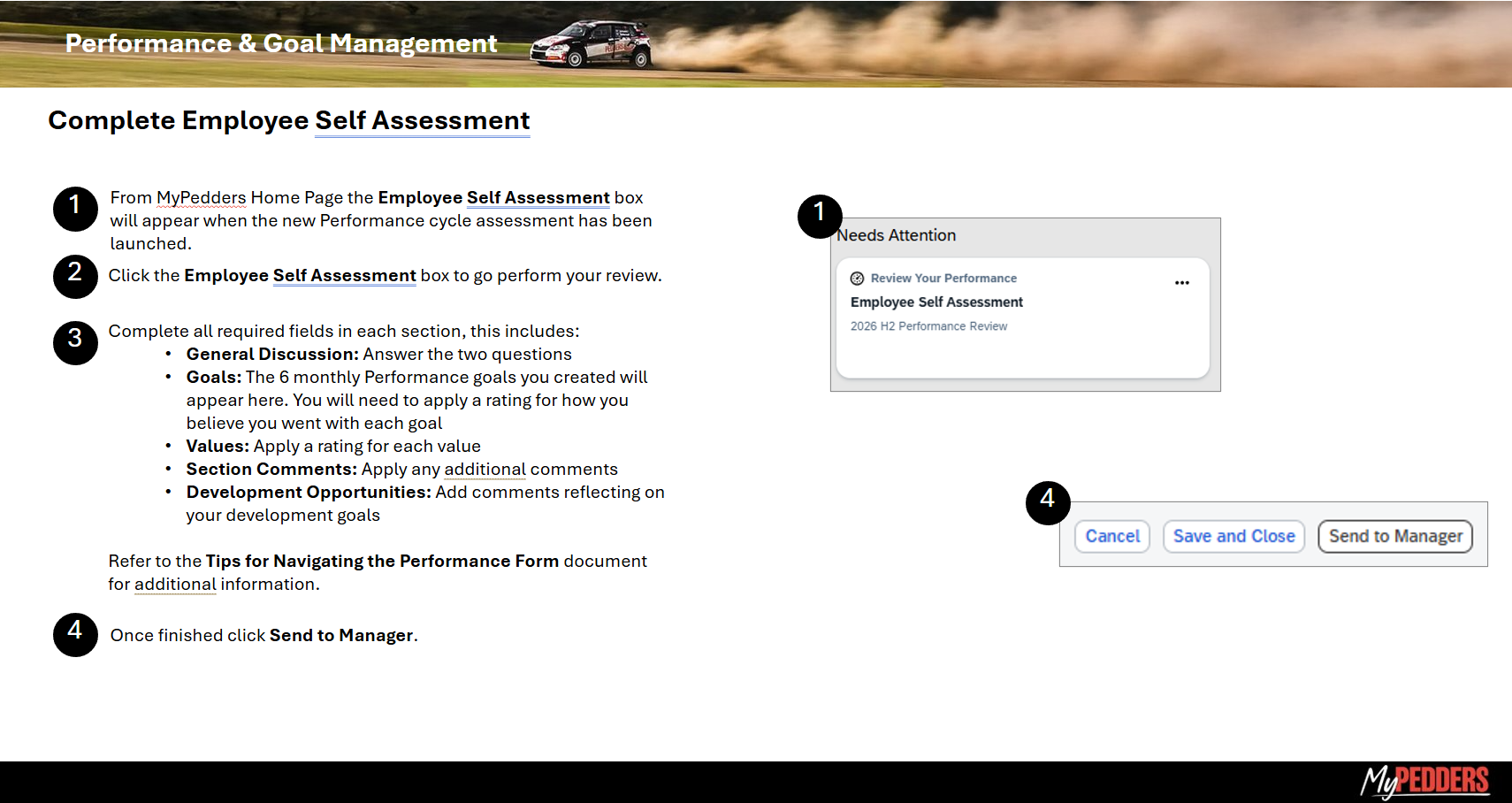
Task: Select the Needs Attention section header
Action: click(897, 235)
